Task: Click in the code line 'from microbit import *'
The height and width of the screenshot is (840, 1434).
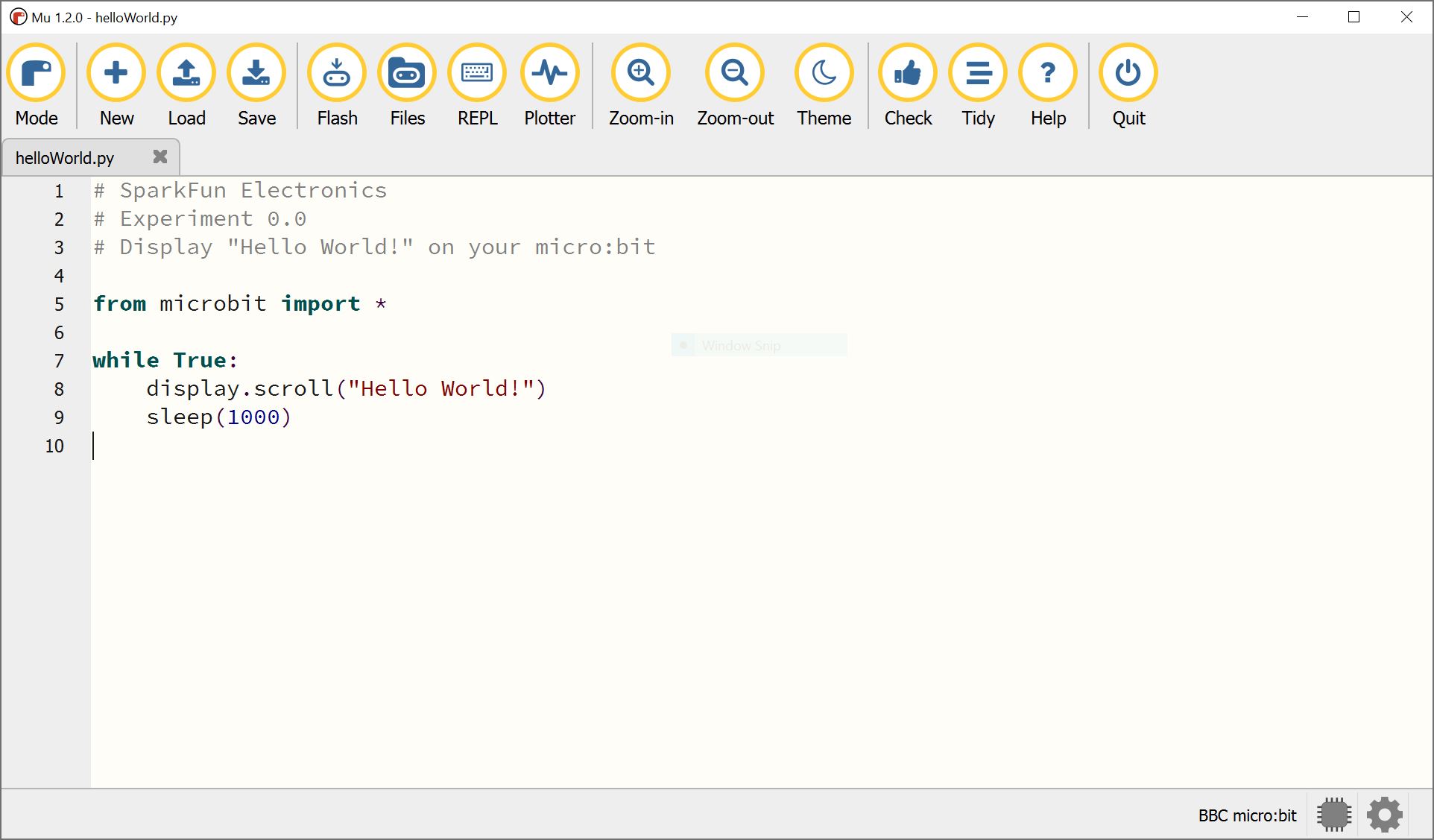Action: pyautogui.click(x=239, y=304)
